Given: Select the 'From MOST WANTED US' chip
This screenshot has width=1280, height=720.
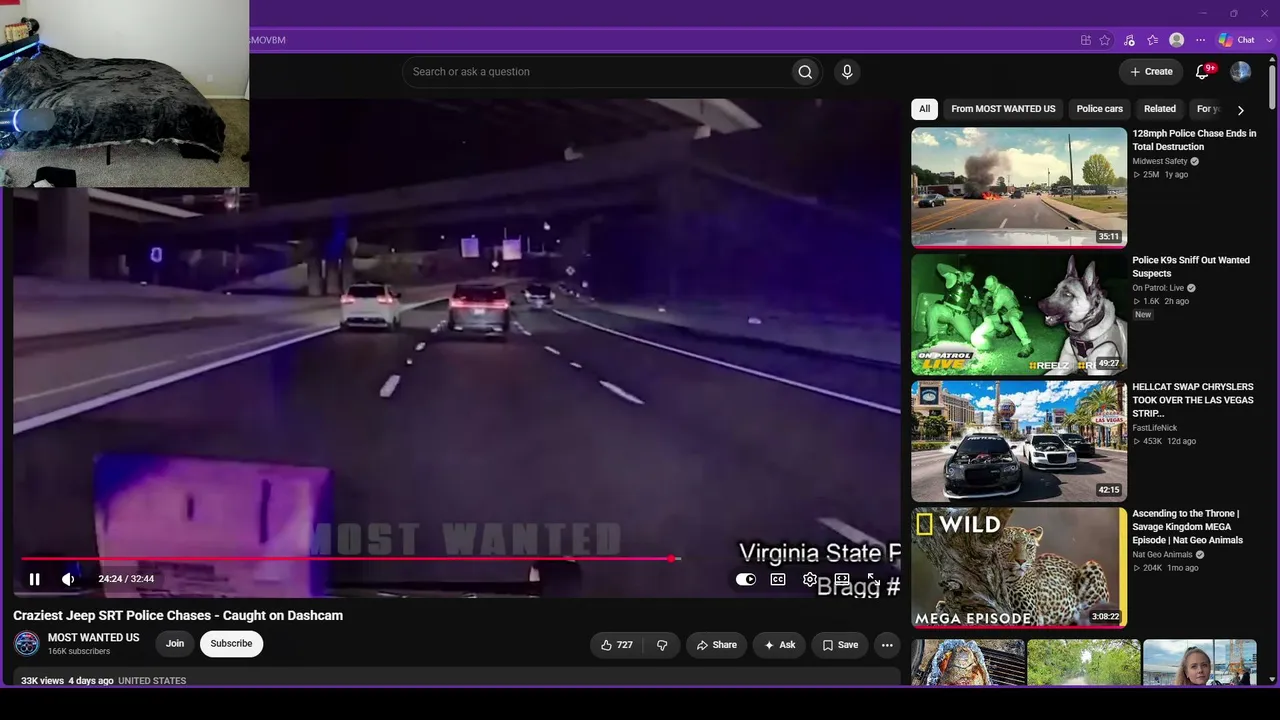Looking at the screenshot, I should pyautogui.click(x=1003, y=109).
